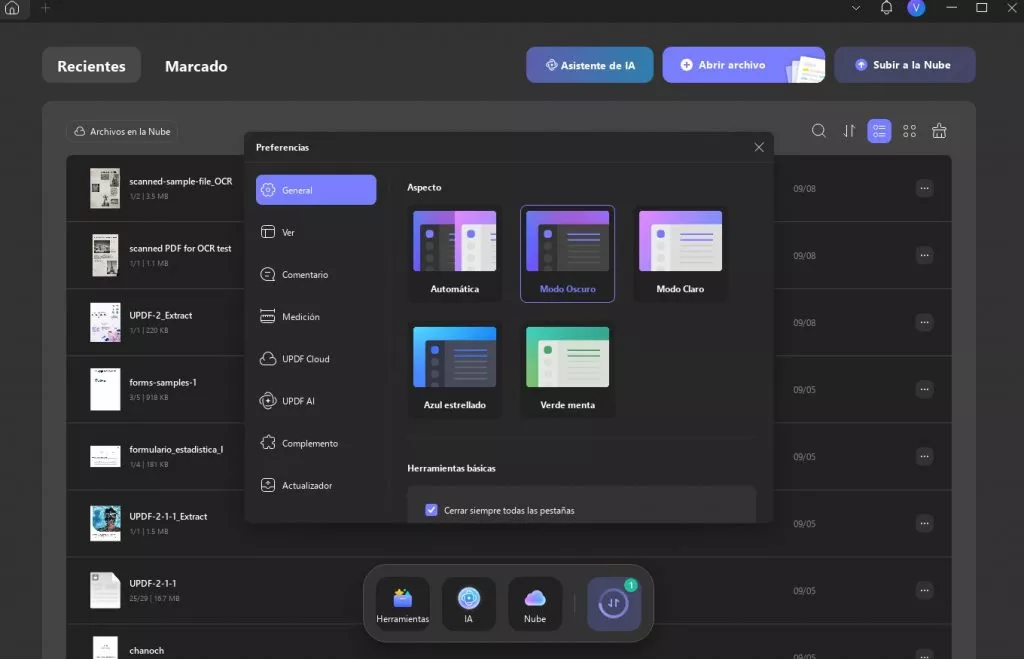Open notifications bell icon
Viewport: 1024px width, 659px height.
[886, 8]
